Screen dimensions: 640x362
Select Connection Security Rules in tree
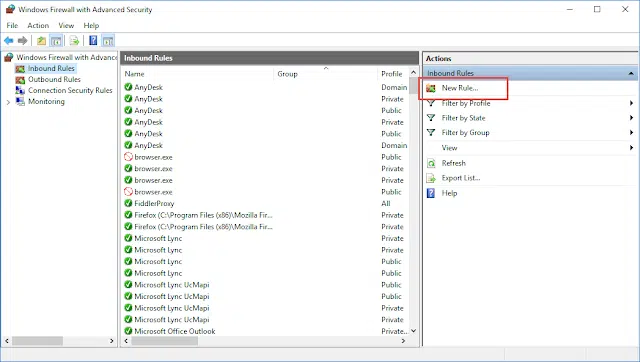pyautogui.click(x=70, y=91)
